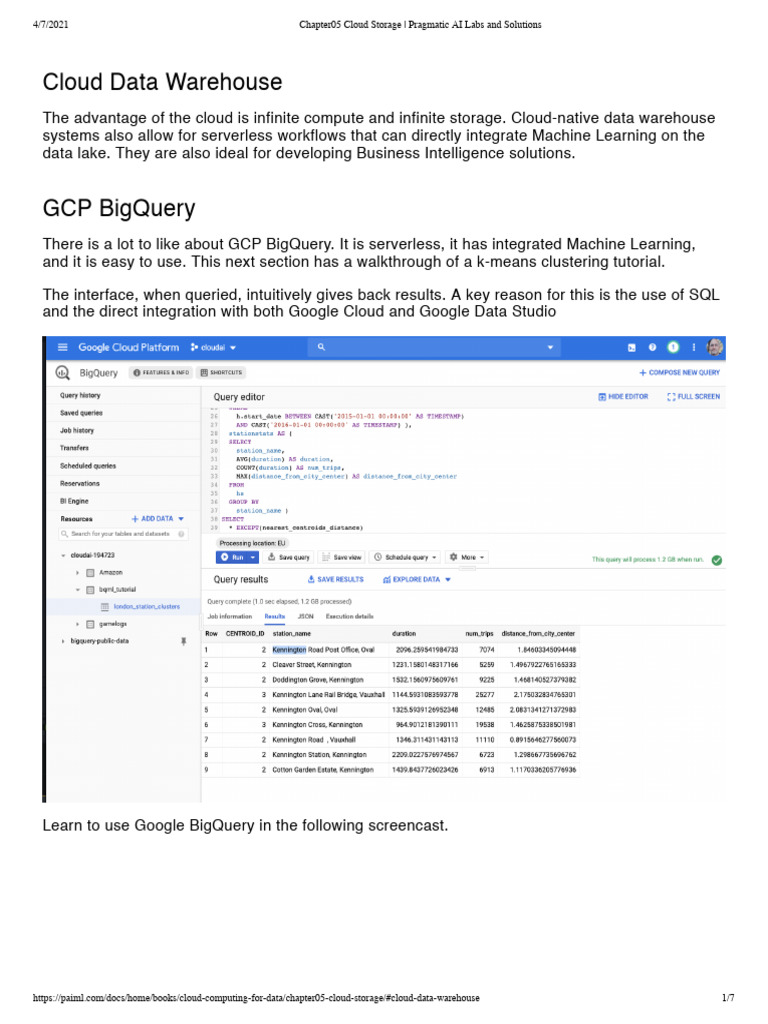This screenshot has width=768, height=1024.
Task: Click the green query validation checkmark
Action: pyautogui.click(x=716, y=560)
